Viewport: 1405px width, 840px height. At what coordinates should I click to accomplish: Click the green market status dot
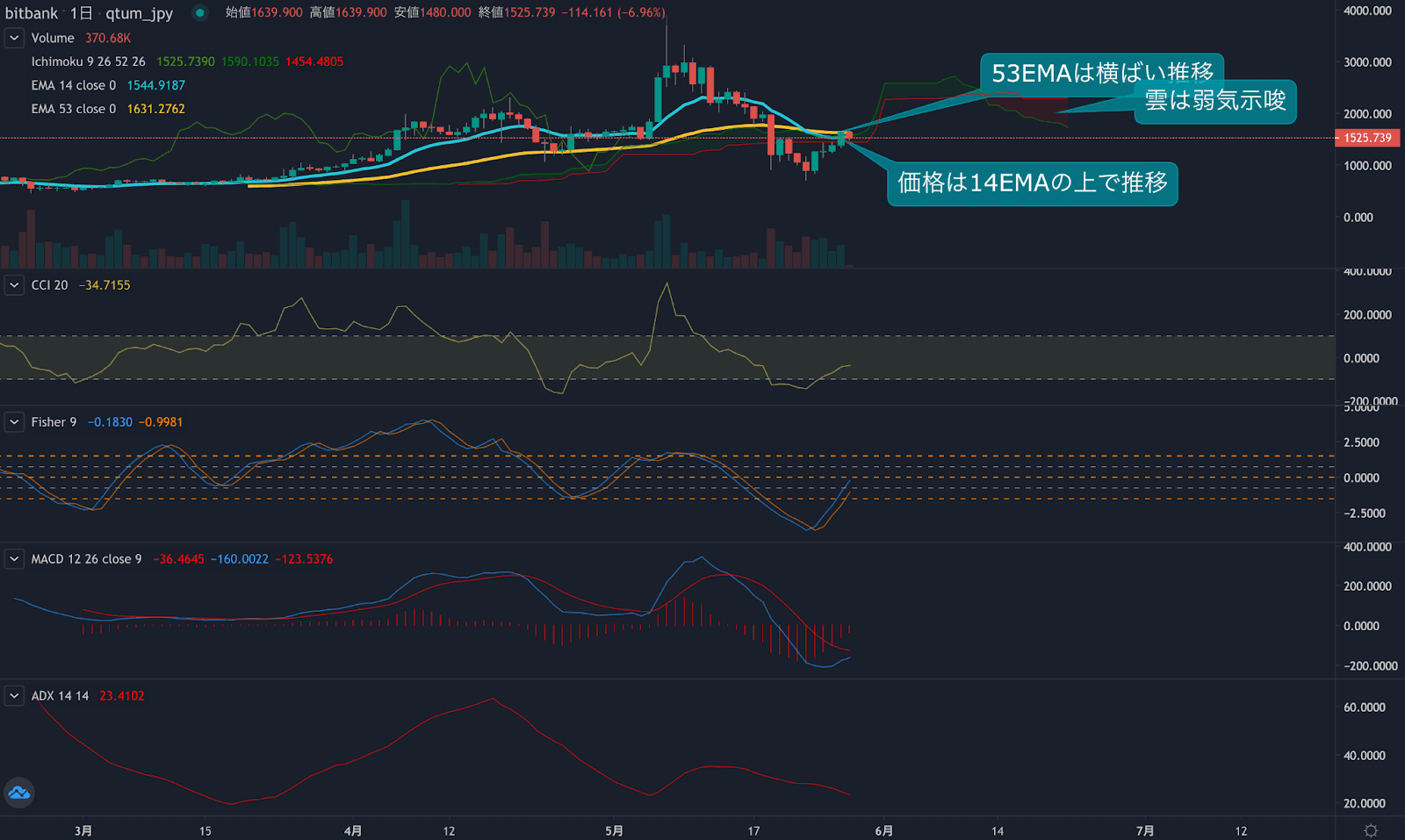pyautogui.click(x=200, y=13)
